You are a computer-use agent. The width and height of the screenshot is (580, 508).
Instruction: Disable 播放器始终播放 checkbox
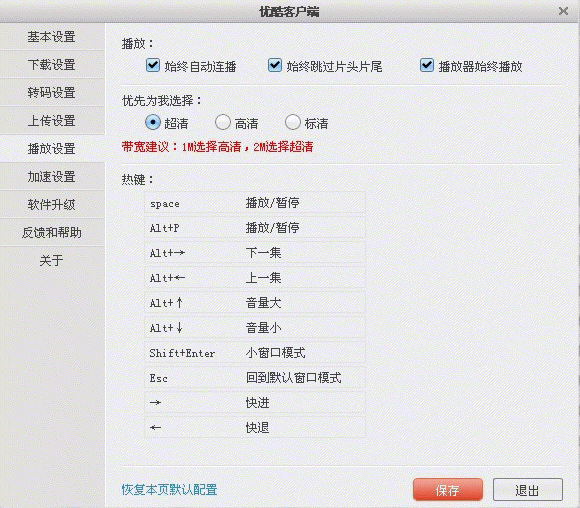pos(426,65)
